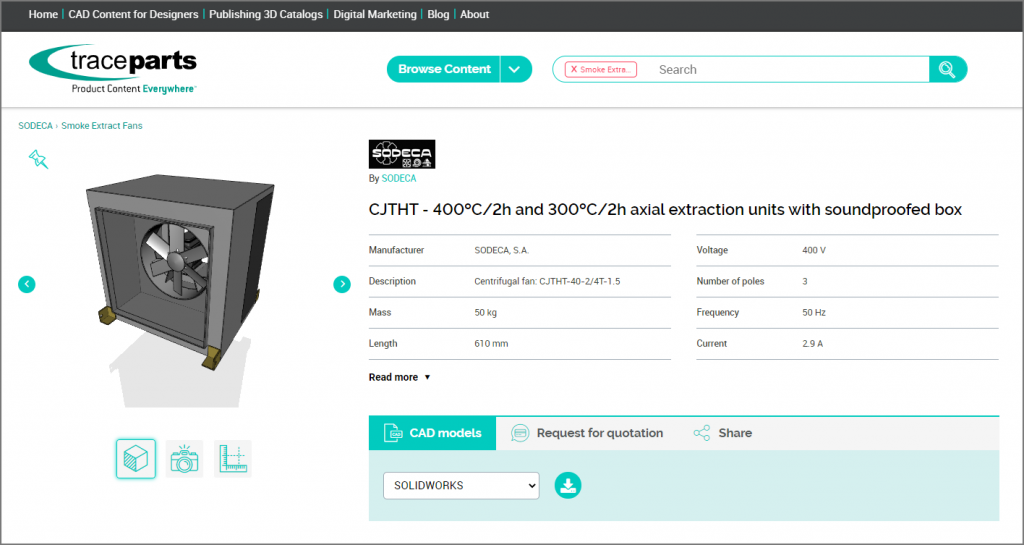Expand the Browse Content dropdown arrow
Viewport: 1024px width, 545px height.
point(515,69)
